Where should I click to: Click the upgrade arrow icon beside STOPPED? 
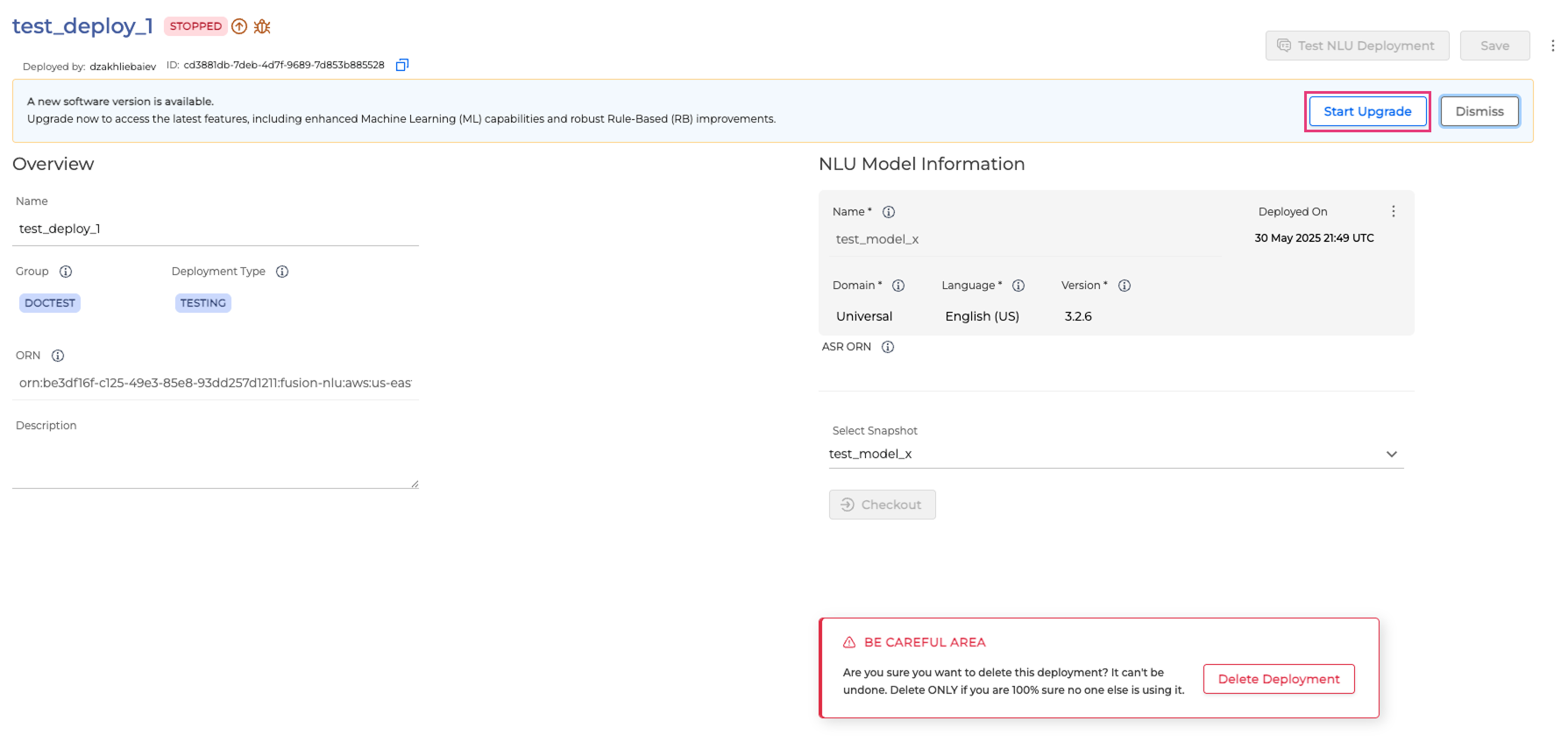click(x=239, y=26)
